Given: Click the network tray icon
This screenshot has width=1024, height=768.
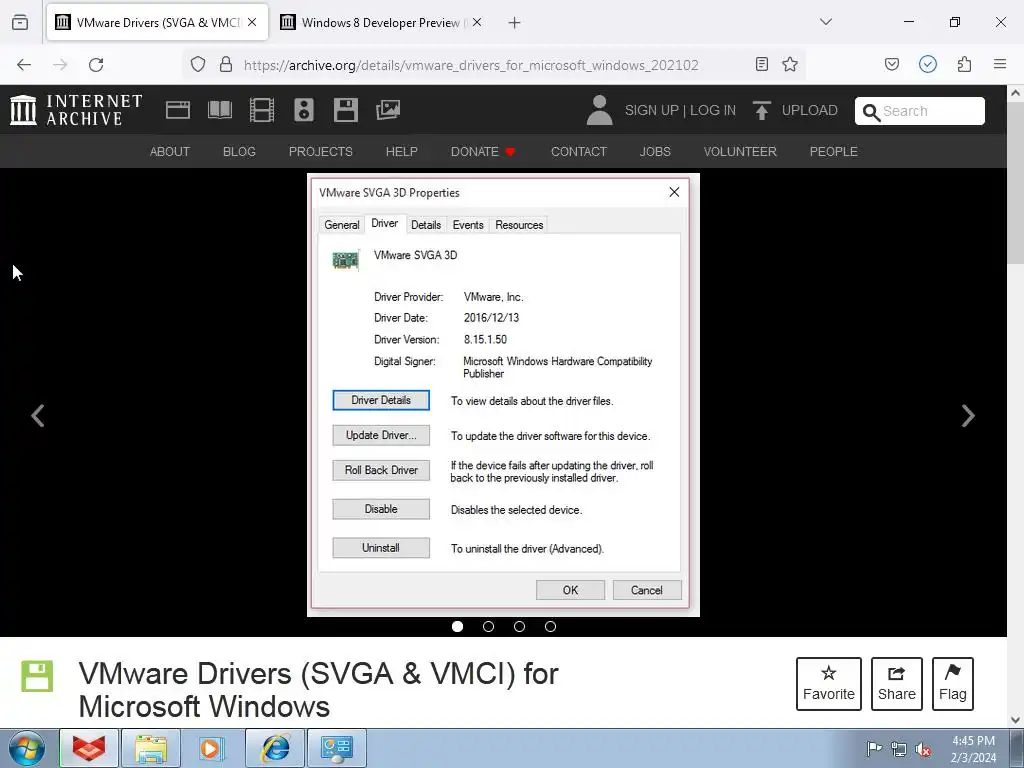Looking at the screenshot, I should point(899,750).
